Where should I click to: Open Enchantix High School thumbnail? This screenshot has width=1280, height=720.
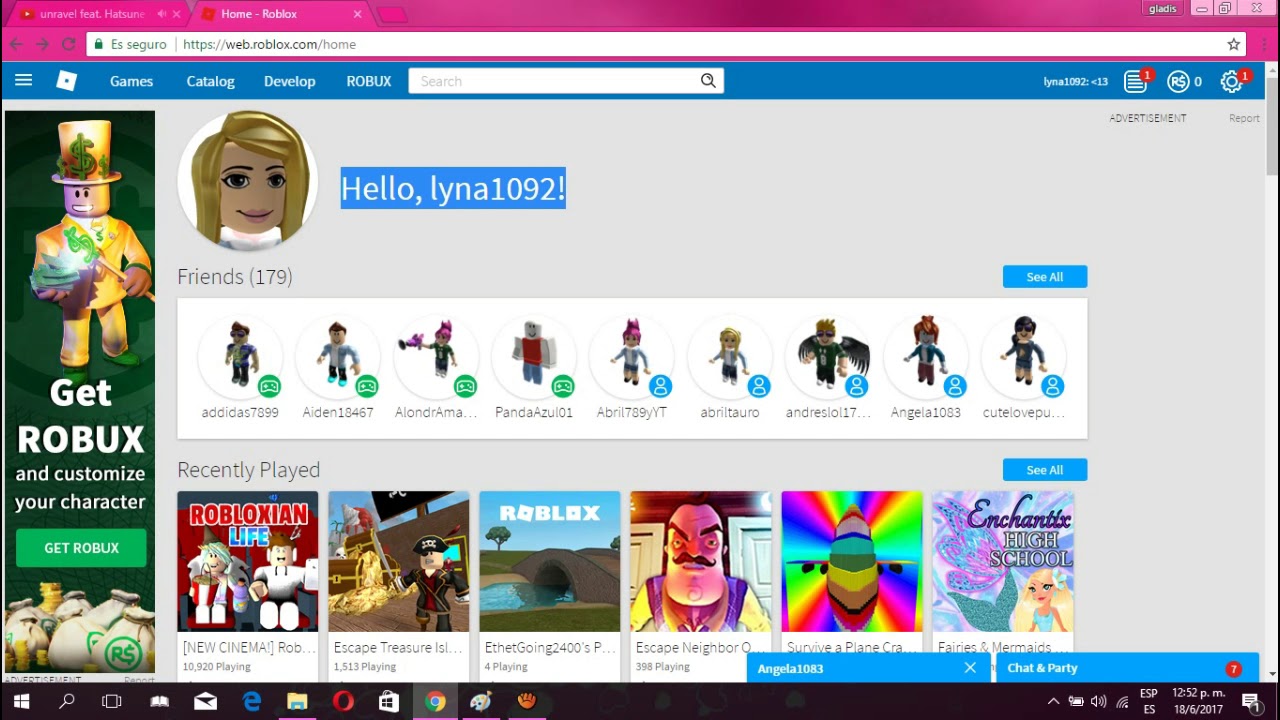(1003, 561)
